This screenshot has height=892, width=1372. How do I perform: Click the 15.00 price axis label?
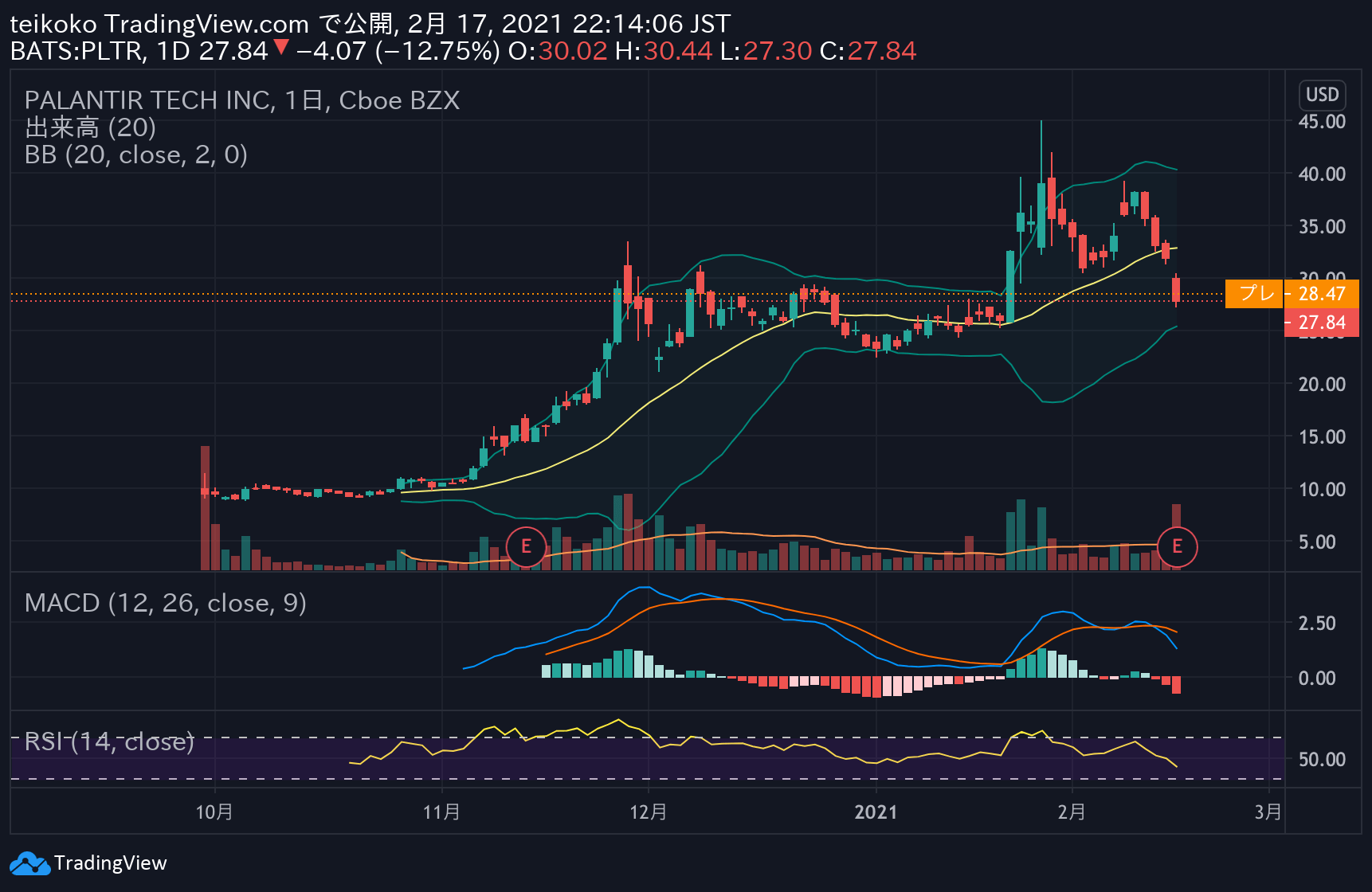(x=1322, y=437)
